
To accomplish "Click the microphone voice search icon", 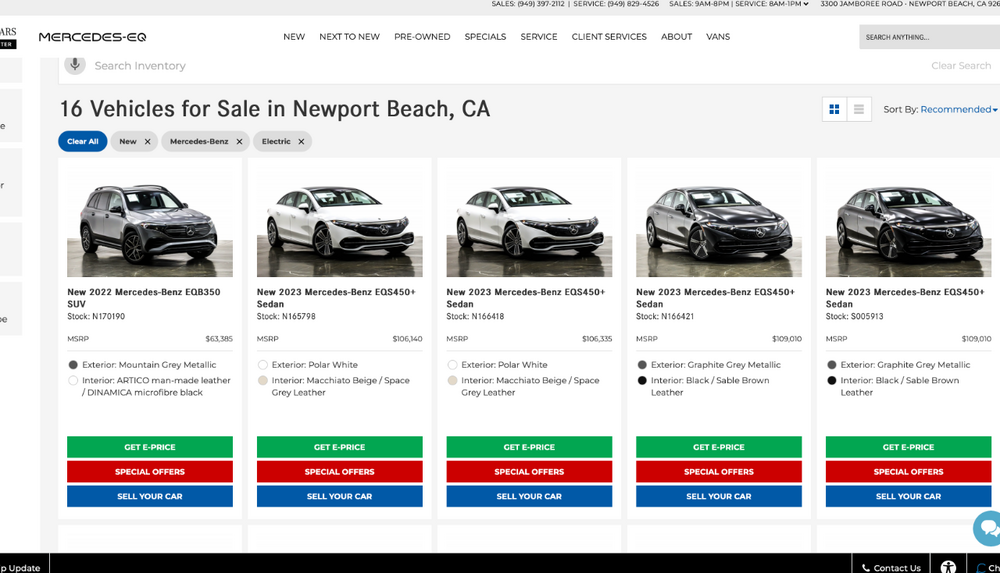I will (75, 65).
